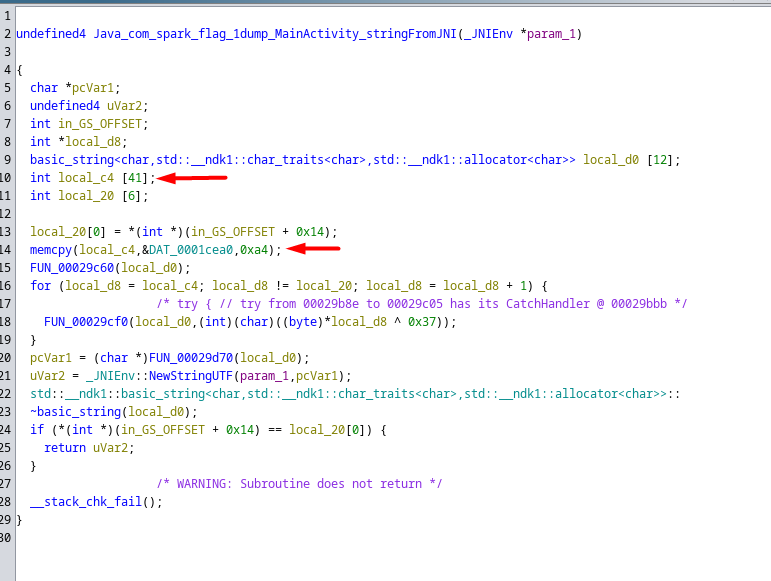Click the 0xa4 size constant in memcpy

click(254, 250)
